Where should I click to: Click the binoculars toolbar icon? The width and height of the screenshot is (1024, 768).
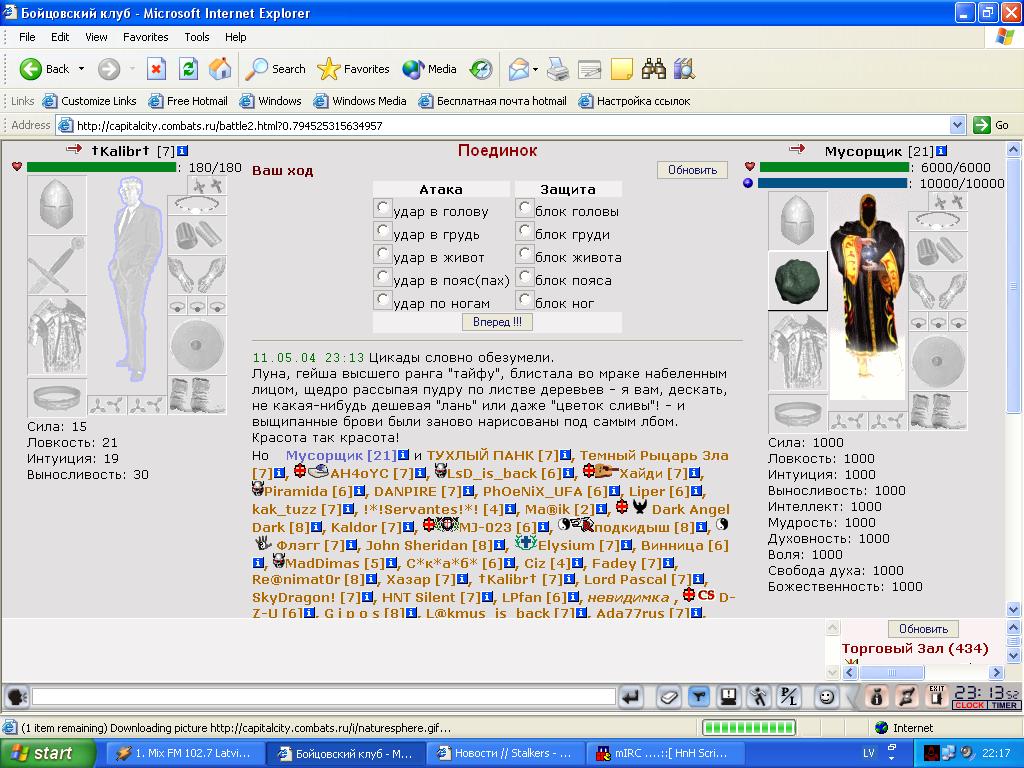coord(654,69)
